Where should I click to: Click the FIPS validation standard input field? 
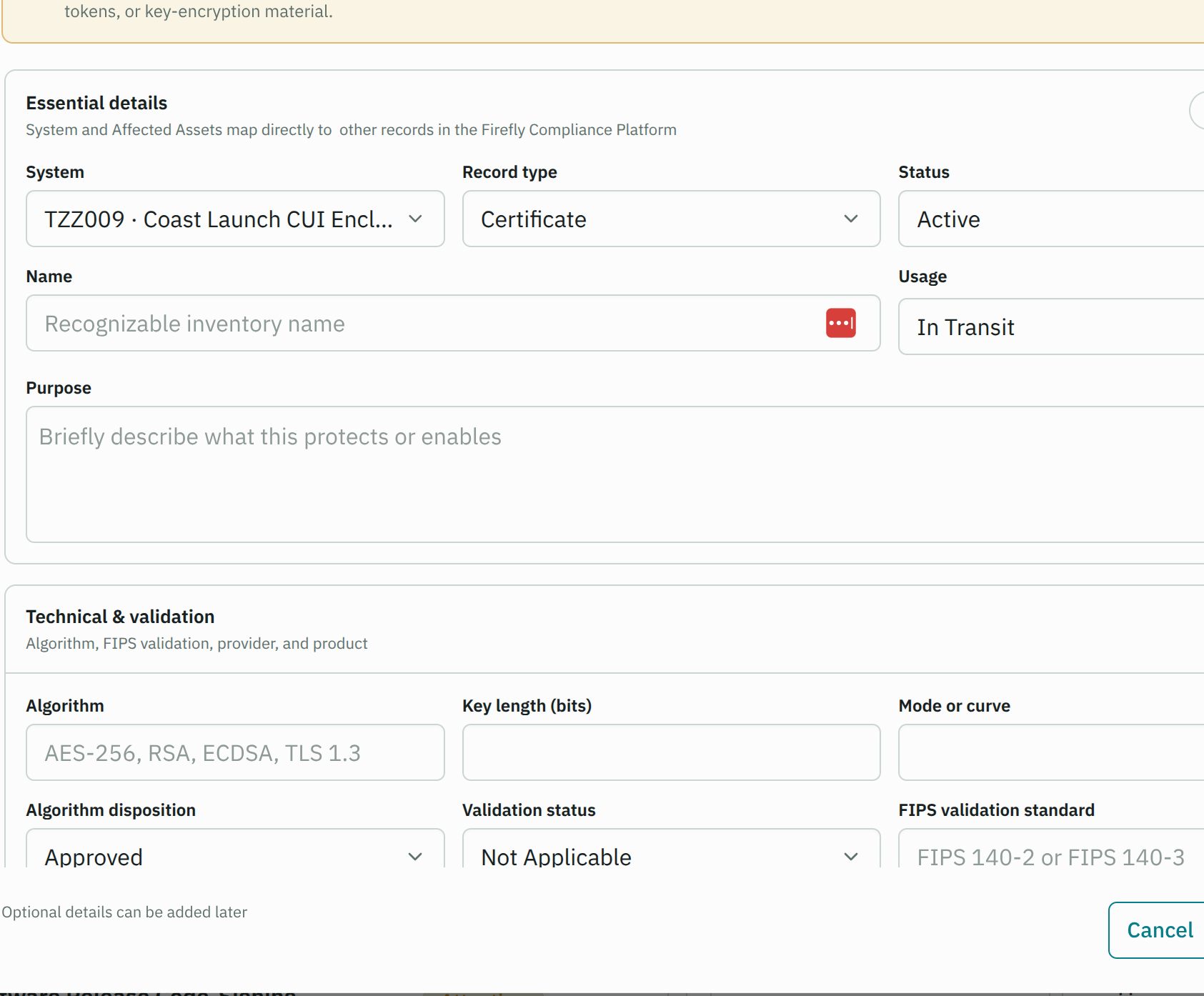click(x=1051, y=849)
